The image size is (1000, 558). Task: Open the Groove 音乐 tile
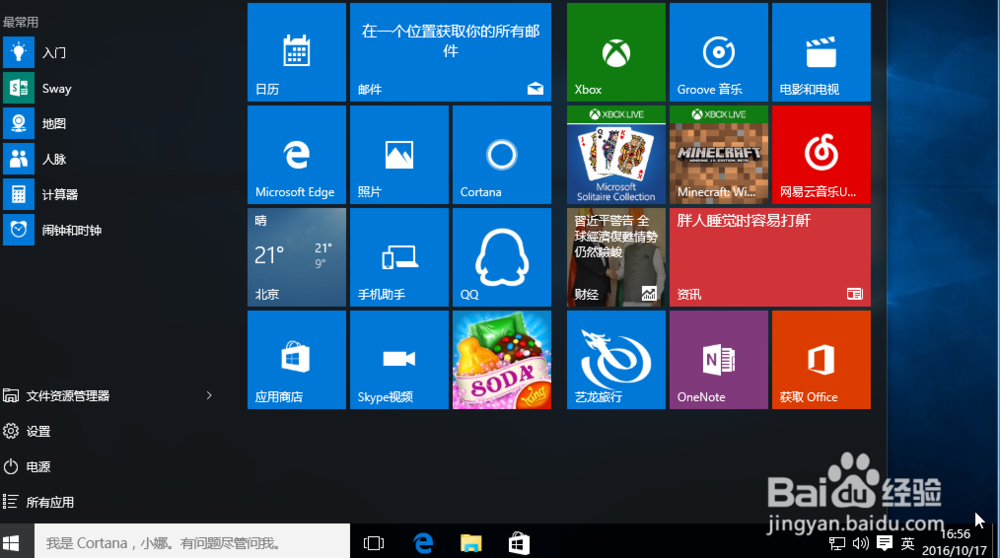[x=719, y=52]
